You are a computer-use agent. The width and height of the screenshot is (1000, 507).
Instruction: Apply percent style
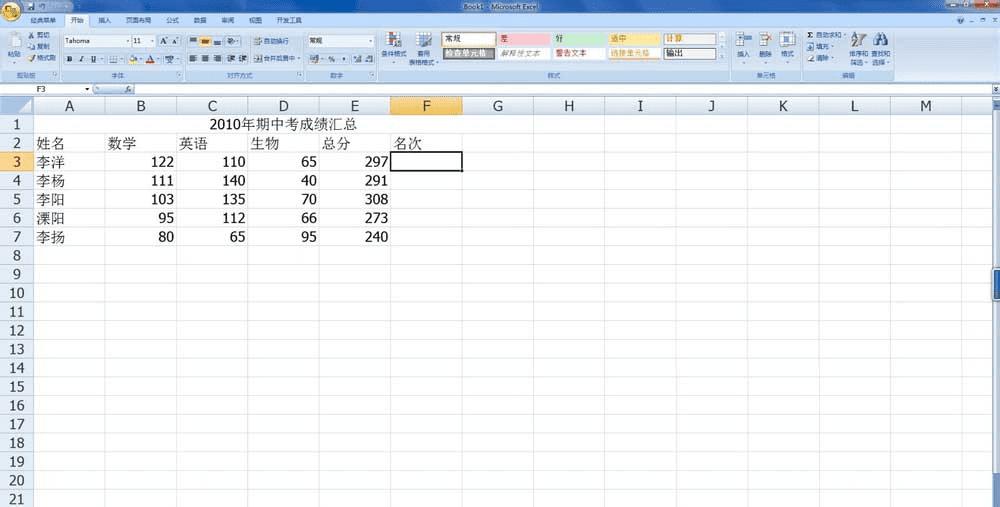(x=332, y=59)
